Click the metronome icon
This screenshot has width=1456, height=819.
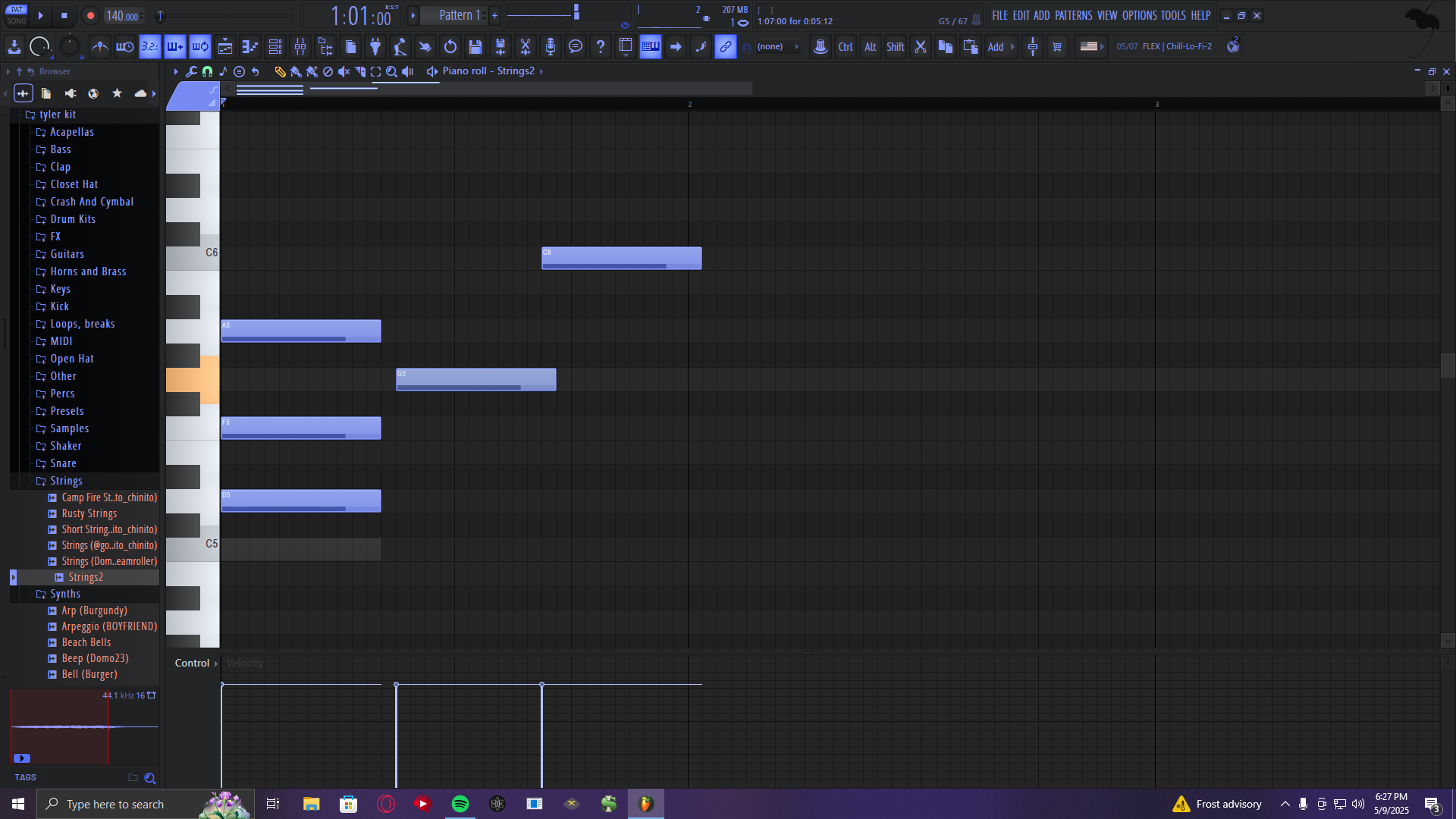[x=99, y=47]
